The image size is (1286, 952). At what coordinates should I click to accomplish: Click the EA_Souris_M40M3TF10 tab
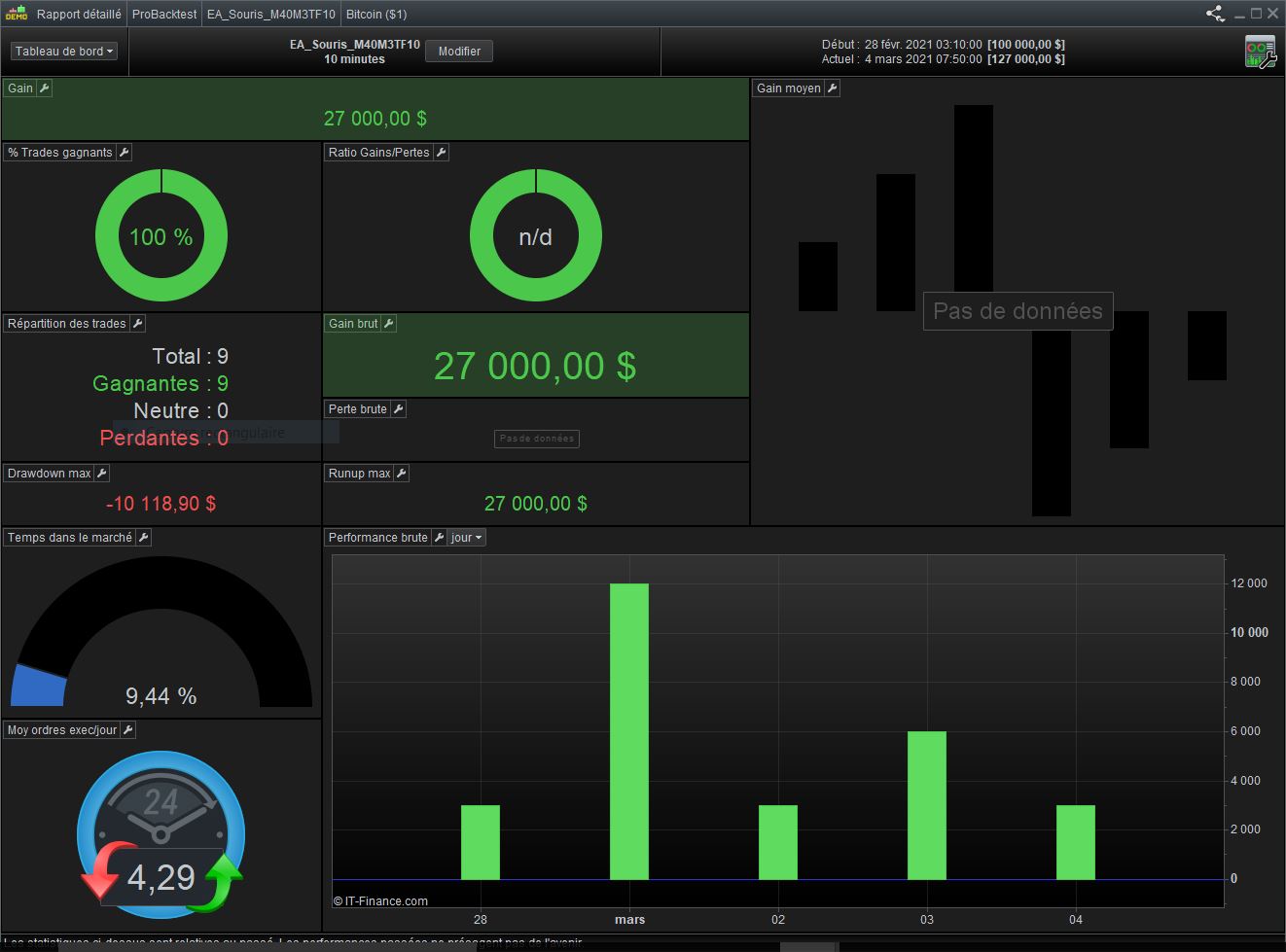[271, 15]
